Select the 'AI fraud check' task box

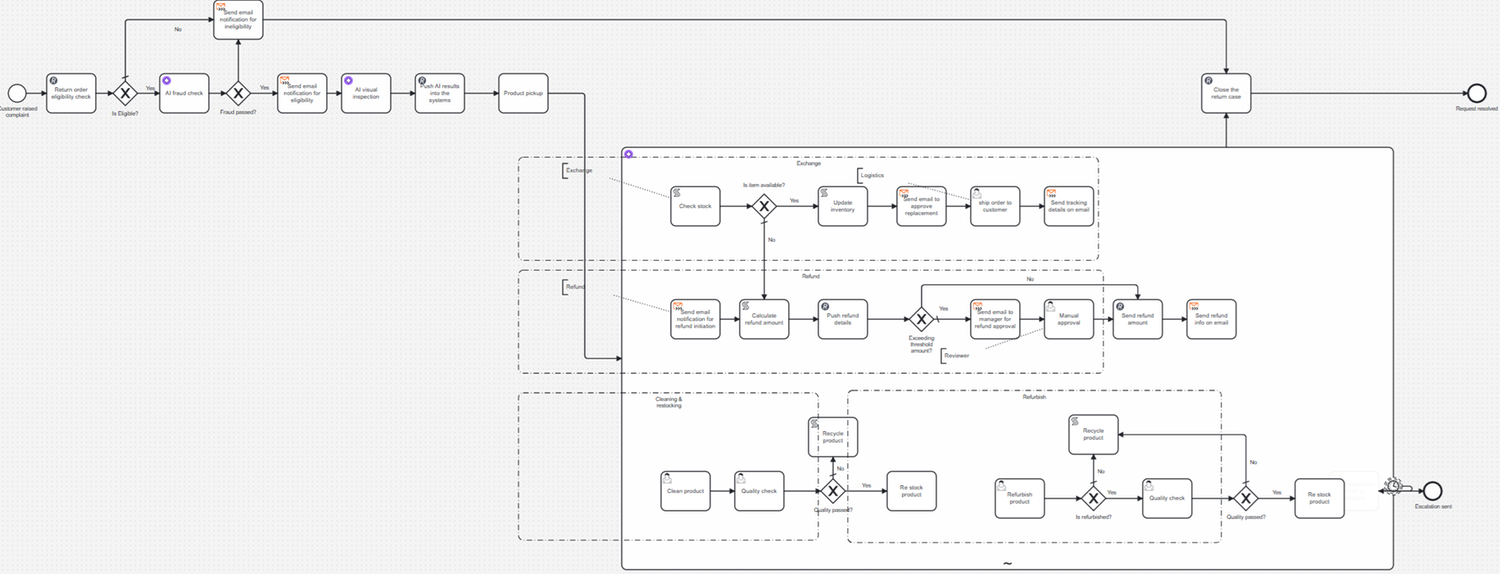(184, 94)
